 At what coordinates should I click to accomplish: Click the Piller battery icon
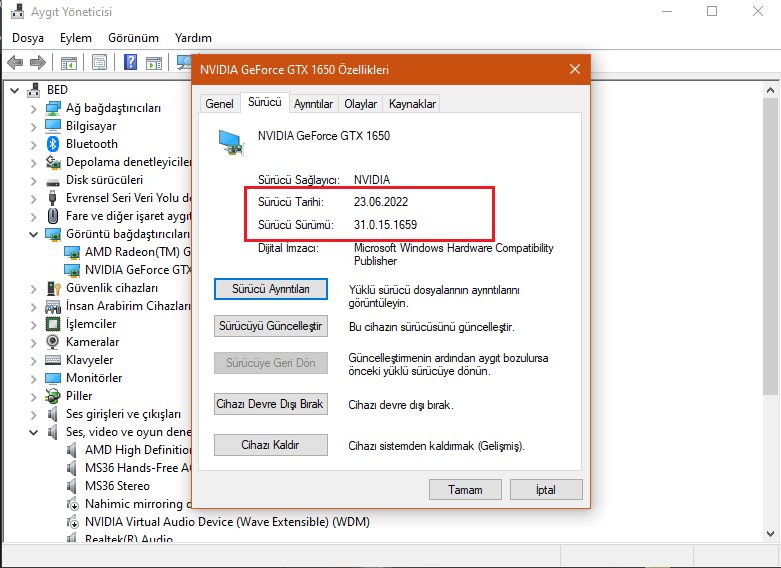53,396
